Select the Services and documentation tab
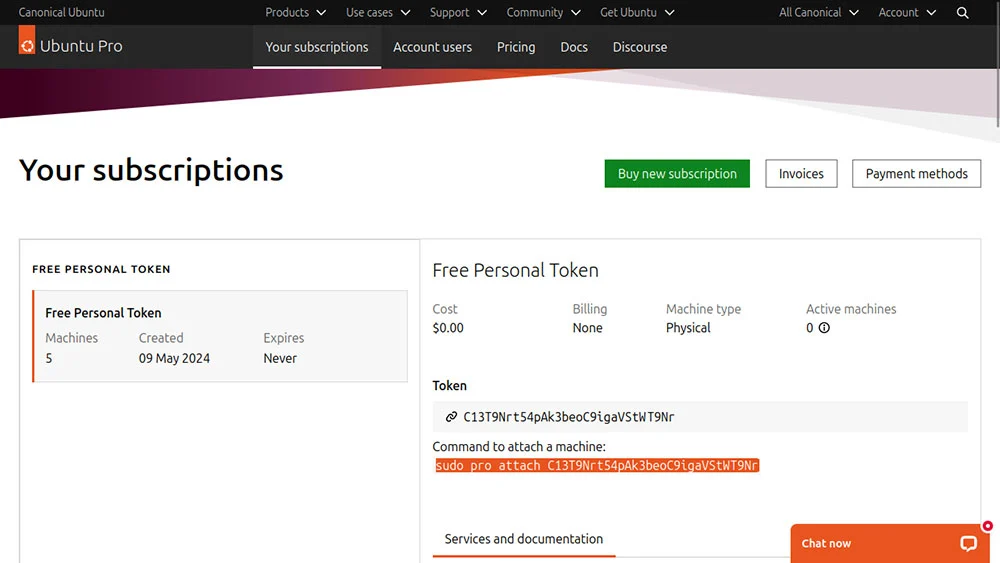Viewport: 1000px width, 563px height. (x=524, y=539)
